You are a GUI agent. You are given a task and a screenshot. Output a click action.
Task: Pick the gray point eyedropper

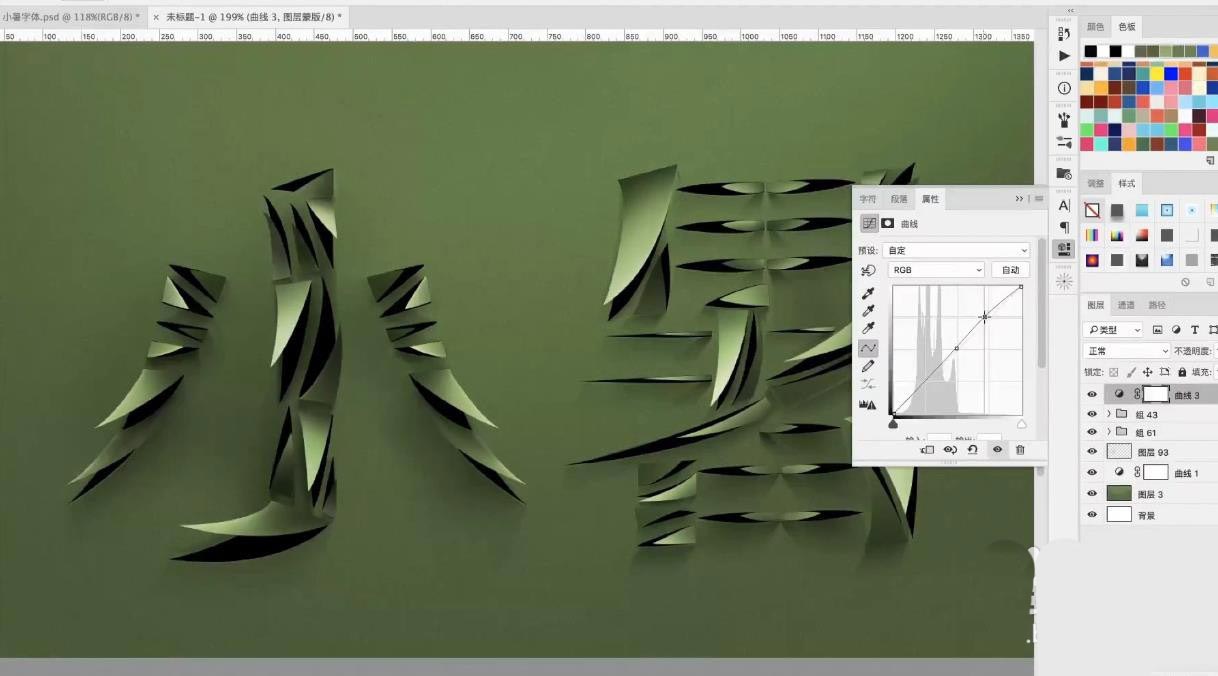868,311
